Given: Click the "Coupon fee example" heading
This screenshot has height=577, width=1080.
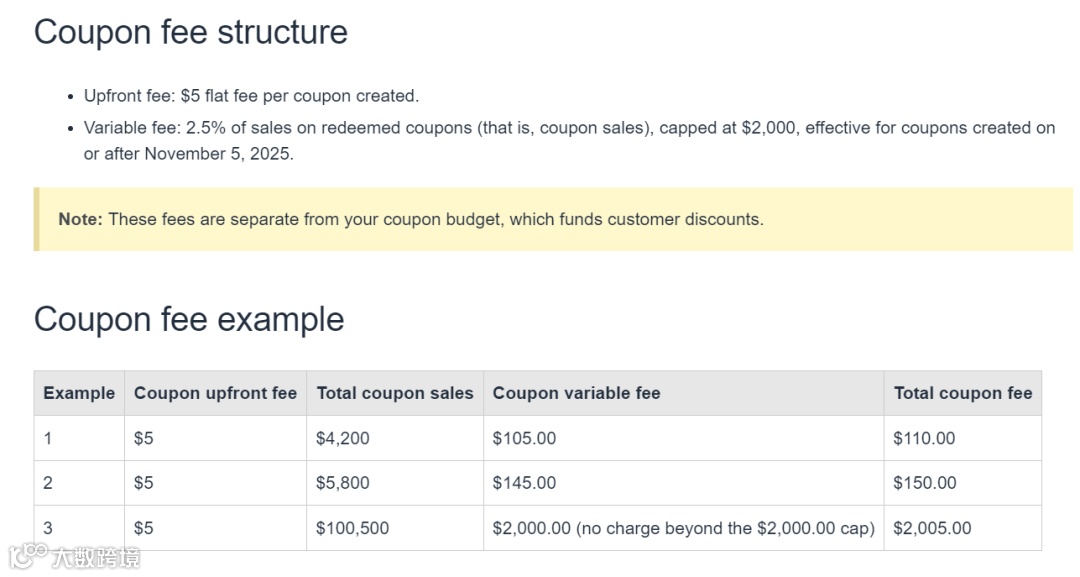Looking at the screenshot, I should point(189,319).
